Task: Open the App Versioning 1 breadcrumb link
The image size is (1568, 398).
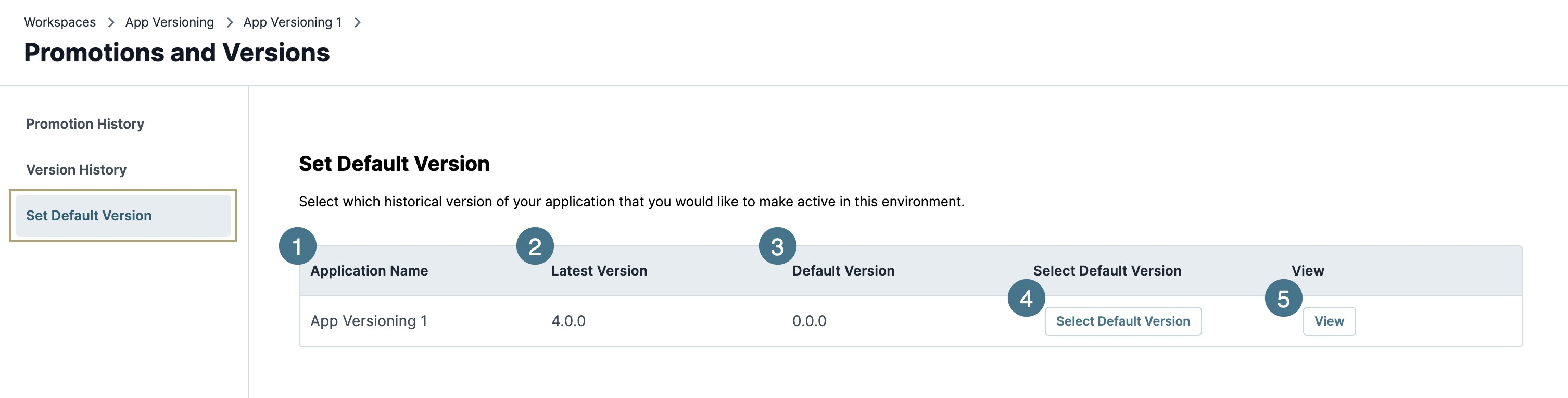Action: click(x=292, y=22)
